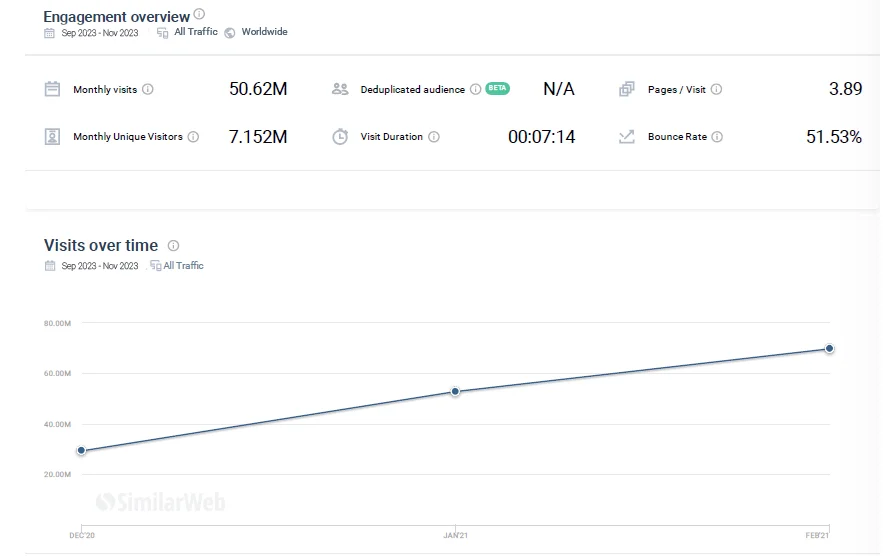The height and width of the screenshot is (556, 891).
Task: Click the 51.53% bounce rate value
Action: (834, 136)
